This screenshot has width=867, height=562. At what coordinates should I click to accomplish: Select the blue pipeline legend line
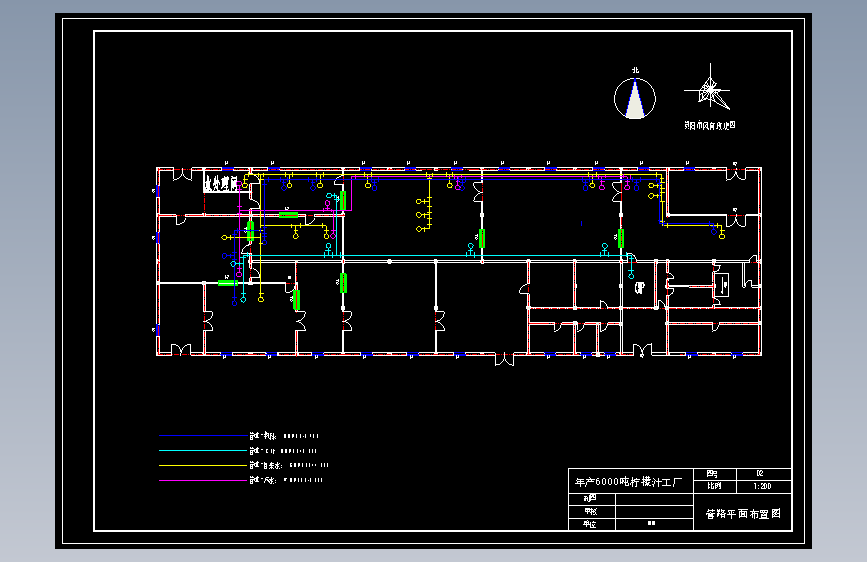(x=202, y=436)
